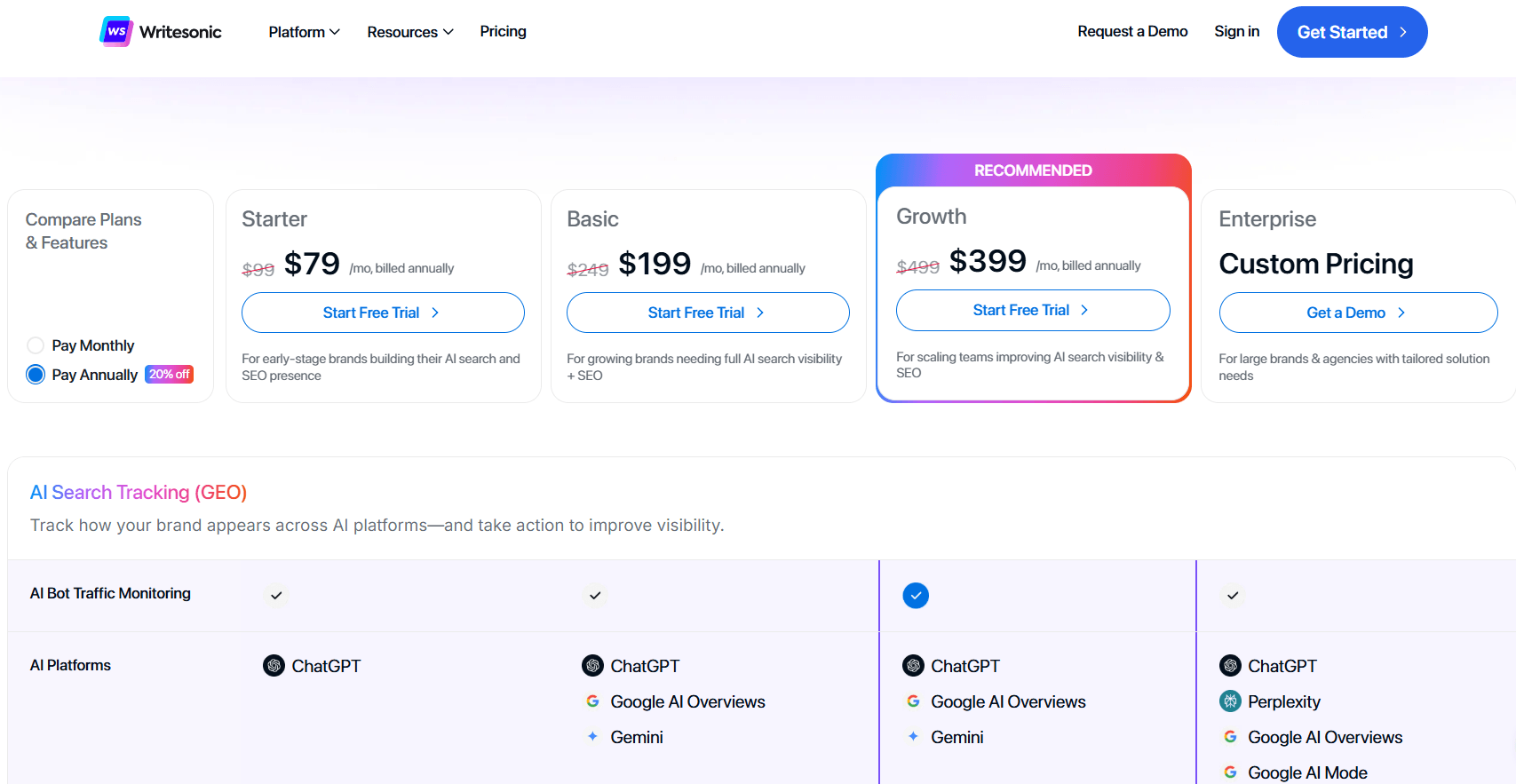Click the $79 Starter price
1516x784 pixels.
(312, 264)
